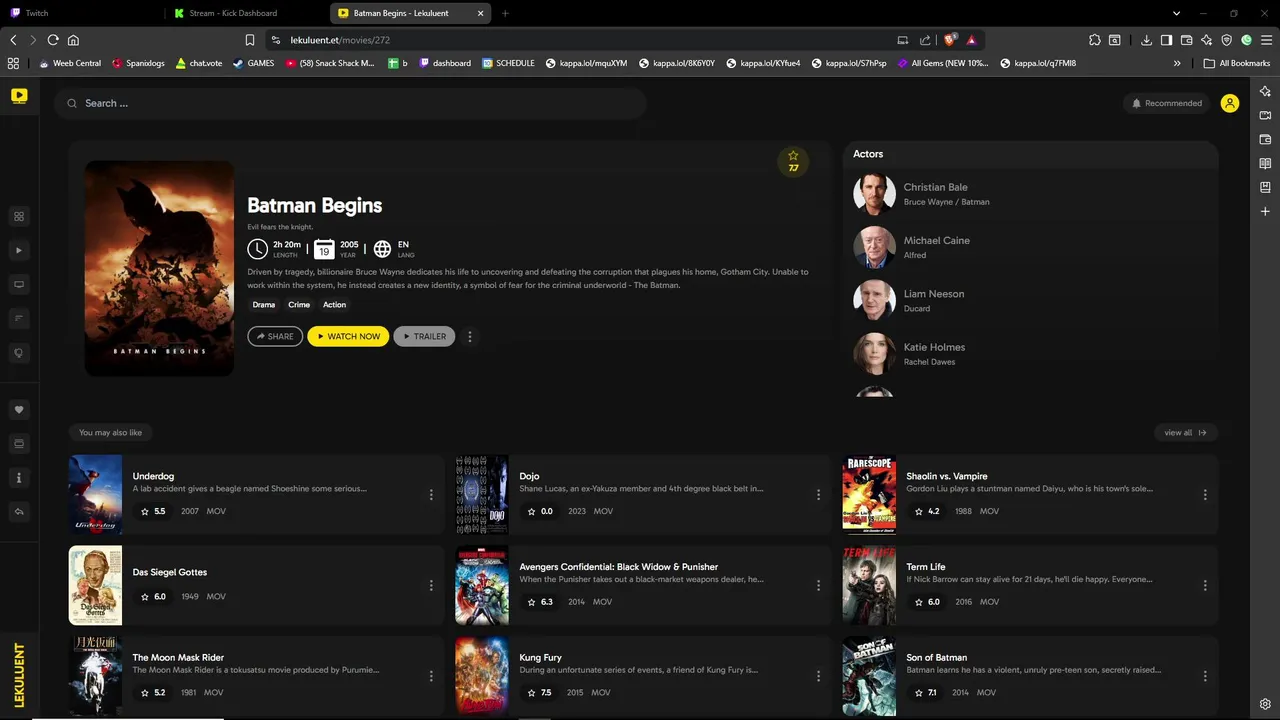The height and width of the screenshot is (720, 1280).
Task: Click the SHARE button
Action: [x=275, y=337]
